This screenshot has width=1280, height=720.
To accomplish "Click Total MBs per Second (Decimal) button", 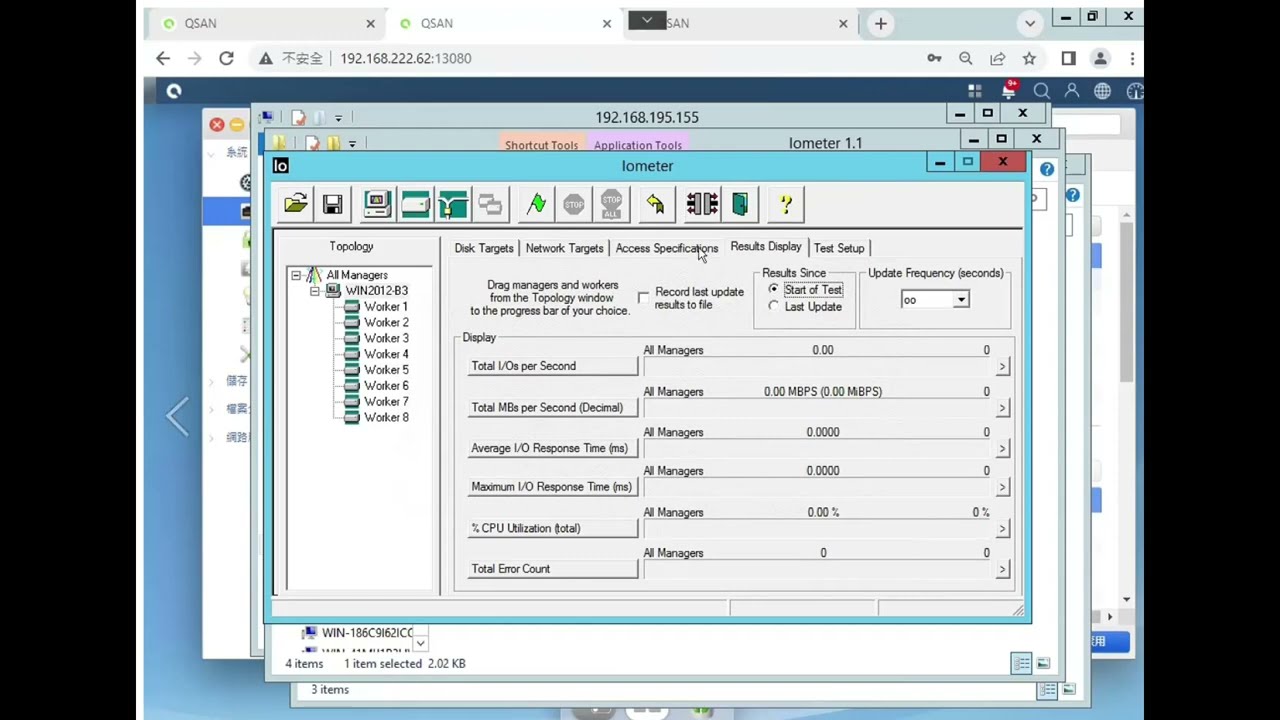I will 552,407.
